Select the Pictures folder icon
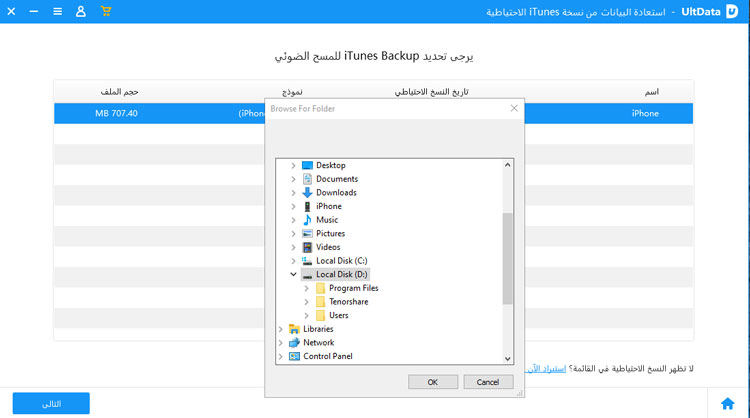750x418 pixels. 307,234
